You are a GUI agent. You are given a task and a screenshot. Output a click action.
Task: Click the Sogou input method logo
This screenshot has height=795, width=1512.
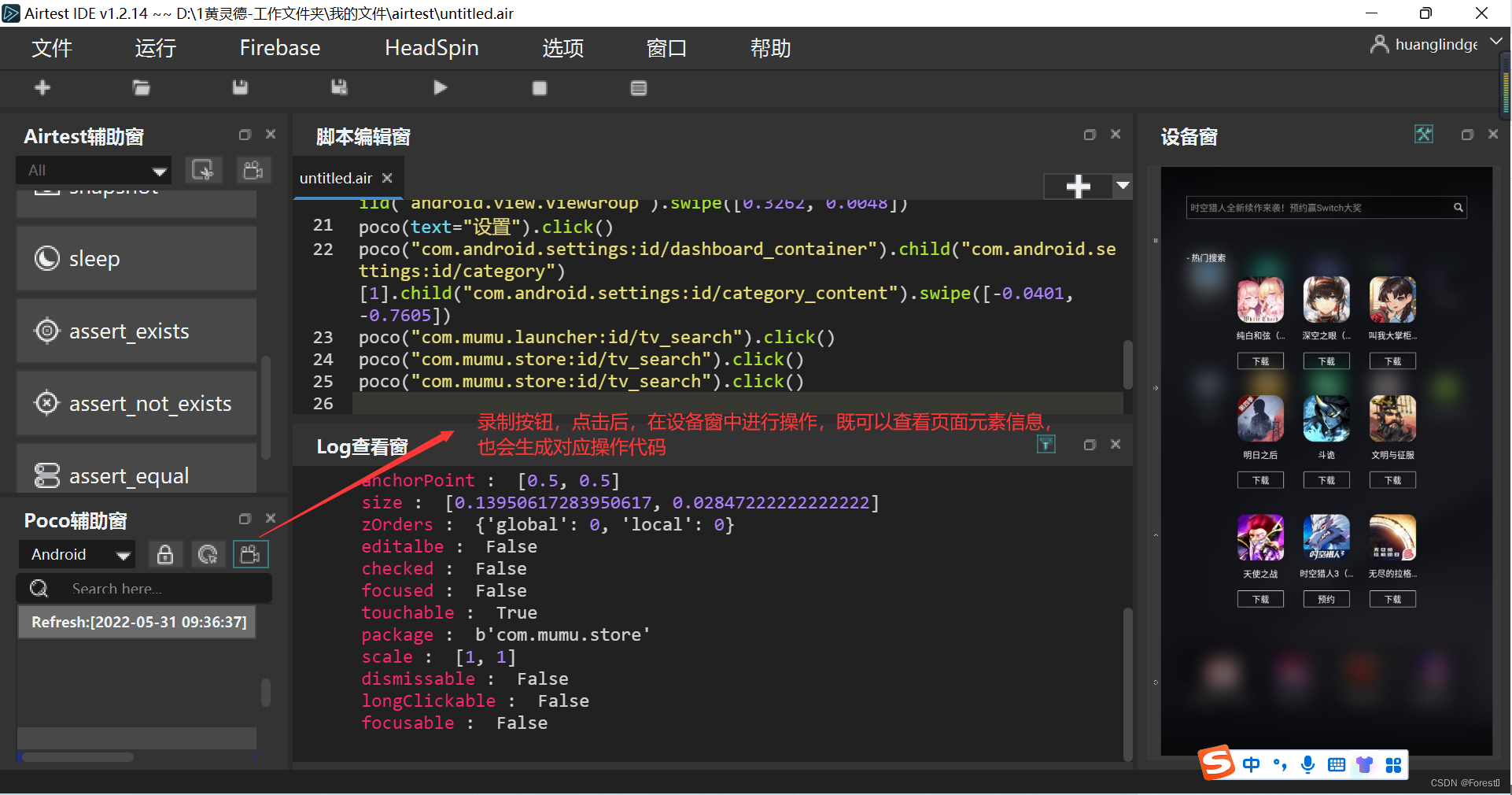[1216, 763]
